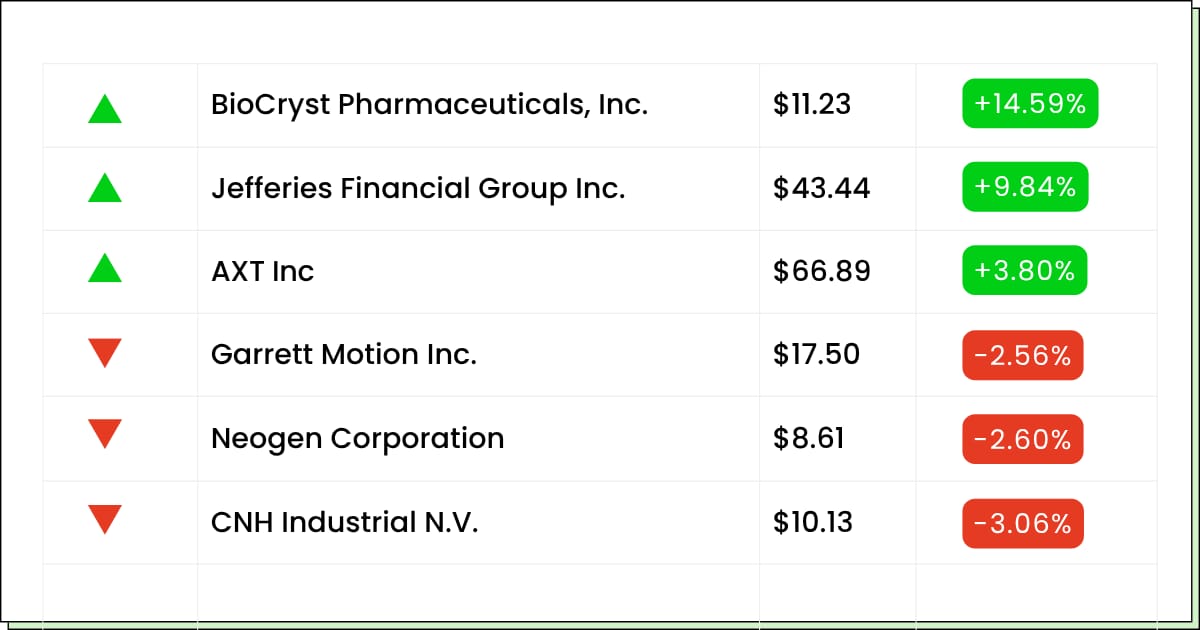Viewport: 1200px width, 630px height.
Task: Select Garrett Motion Inc. company name
Action: click(343, 354)
